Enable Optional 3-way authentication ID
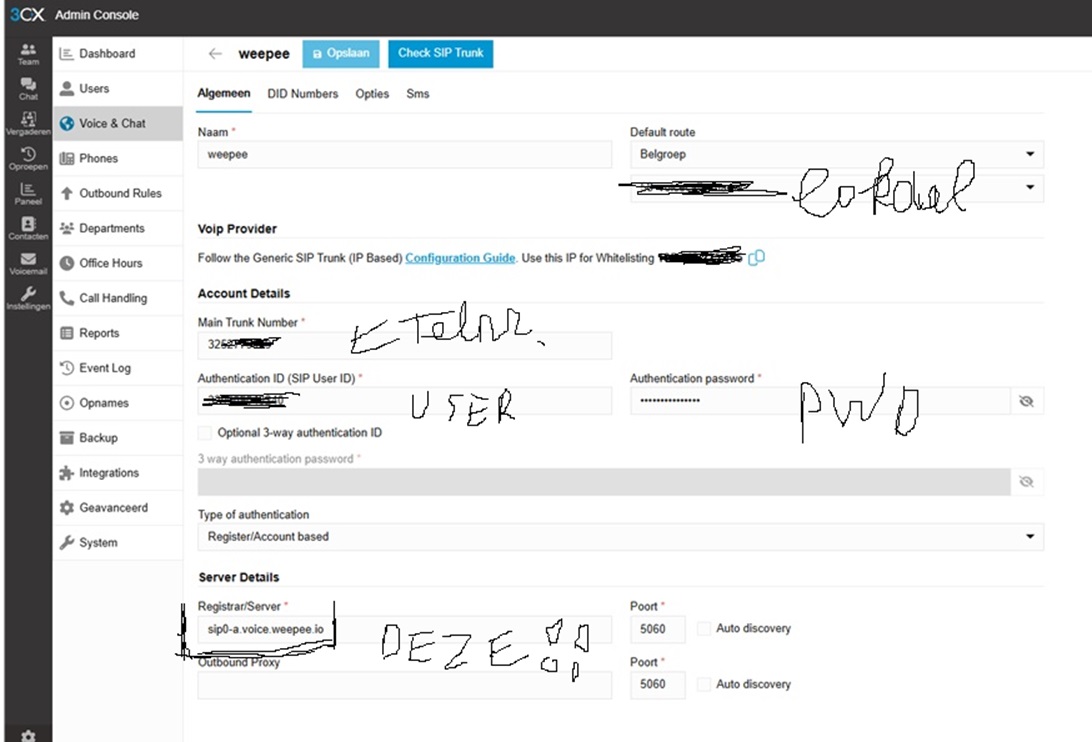This screenshot has height=742, width=1092. click(205, 433)
